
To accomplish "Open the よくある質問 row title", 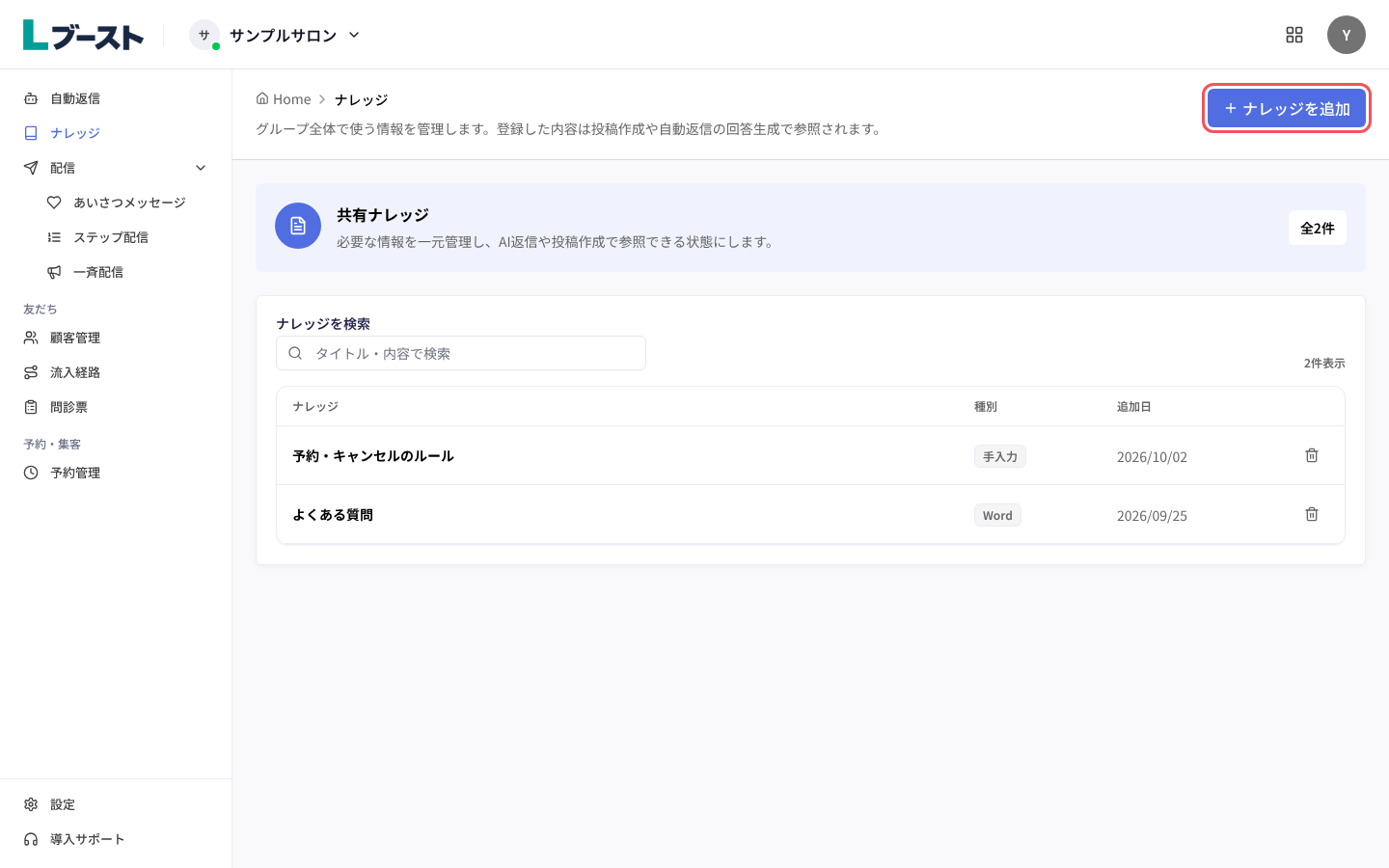I will (x=333, y=515).
